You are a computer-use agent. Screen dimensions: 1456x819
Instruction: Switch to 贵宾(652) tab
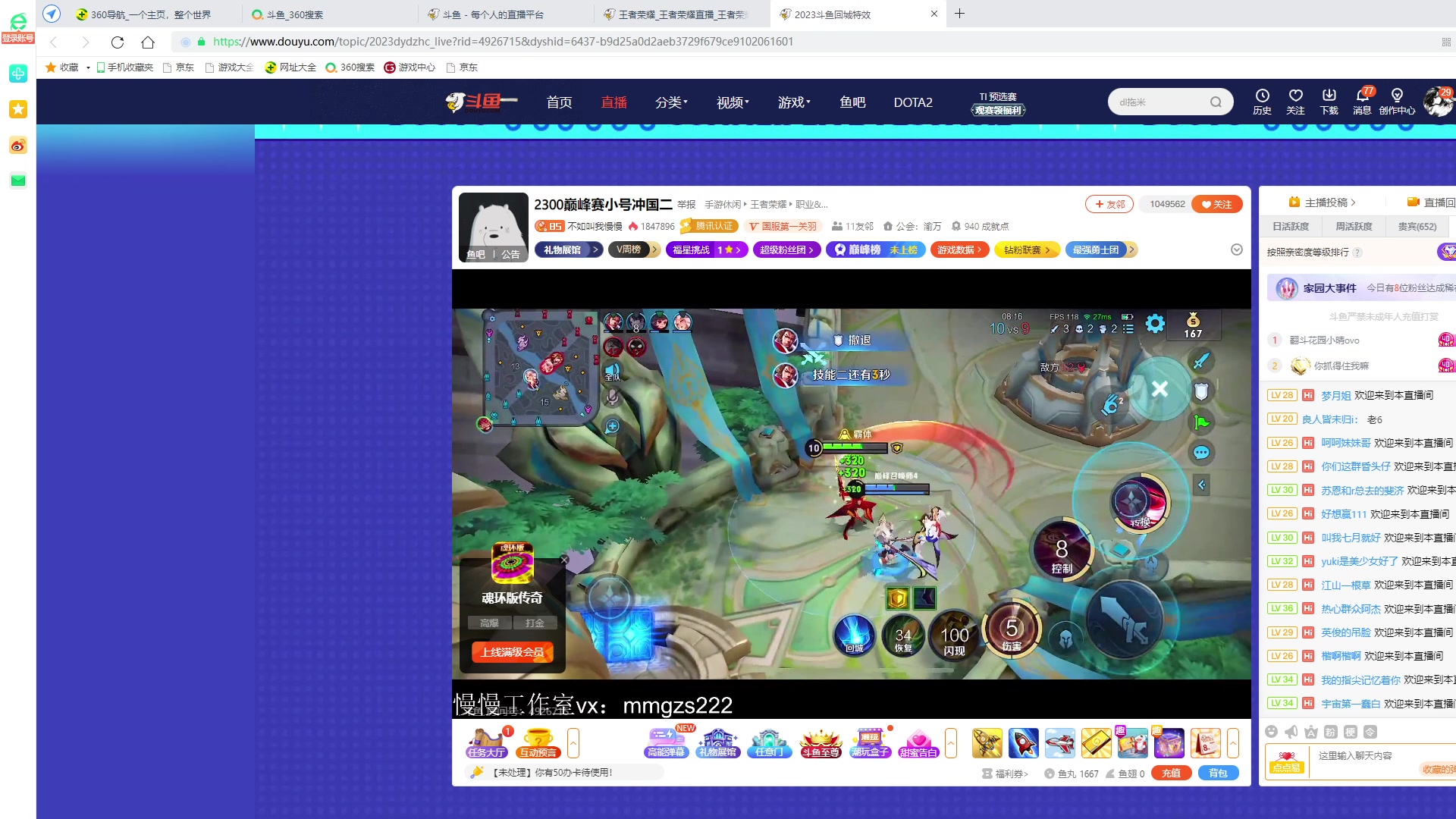(x=1417, y=226)
